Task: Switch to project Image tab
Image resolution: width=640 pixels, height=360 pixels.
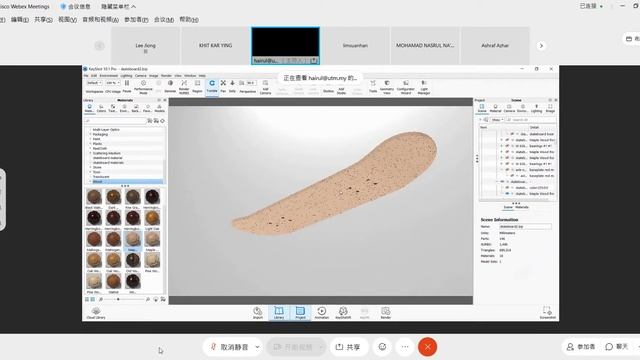Action: pyautogui.click(x=550, y=108)
